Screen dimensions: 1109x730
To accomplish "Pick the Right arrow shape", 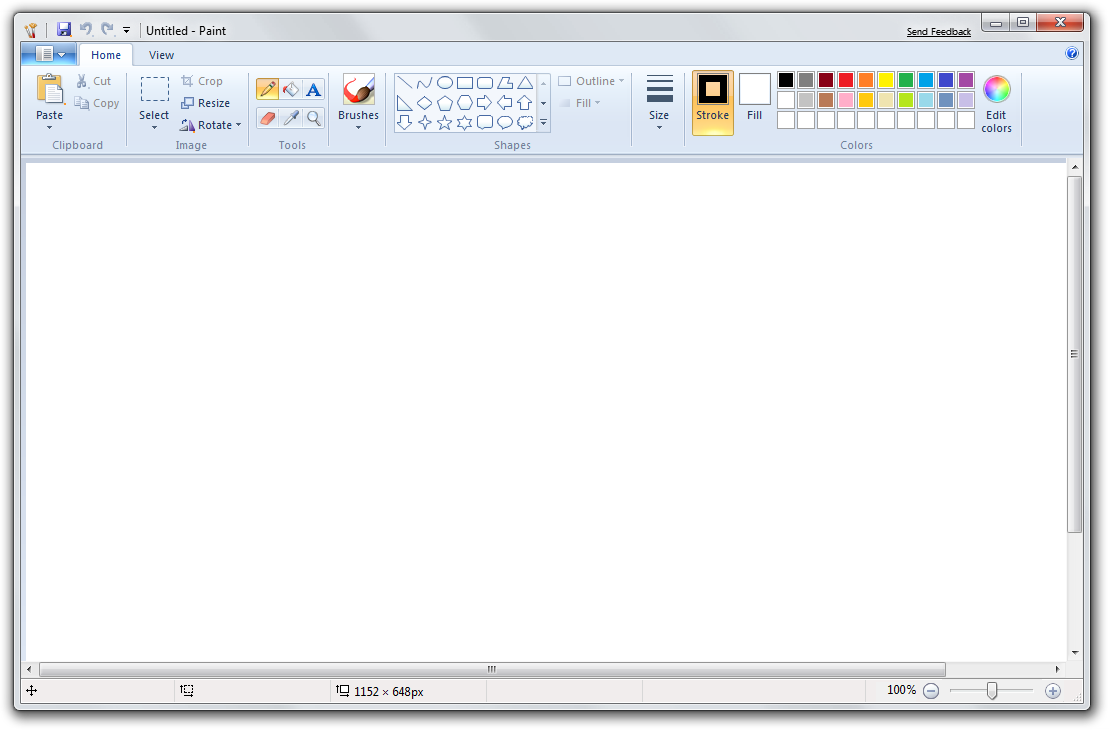I will (484, 103).
